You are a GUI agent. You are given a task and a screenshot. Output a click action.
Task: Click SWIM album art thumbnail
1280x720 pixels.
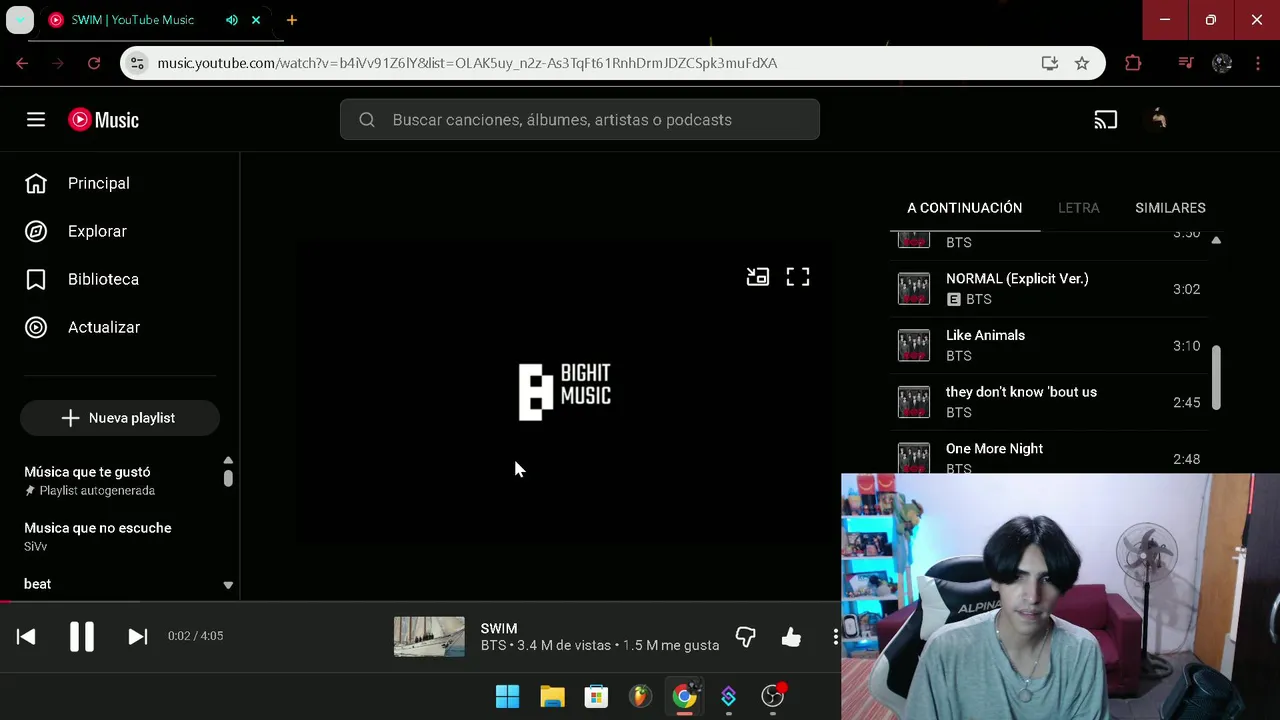click(429, 636)
